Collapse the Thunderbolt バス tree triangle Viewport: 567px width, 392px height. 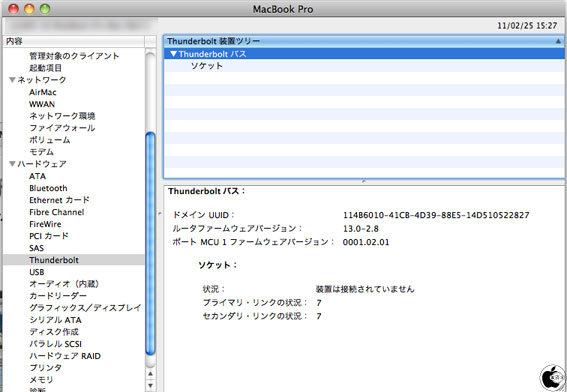[x=174, y=54]
